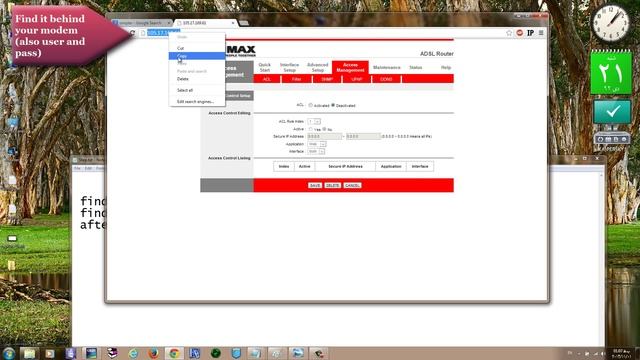
Task: Open the Advanced Setup router tab
Action: [318, 67]
